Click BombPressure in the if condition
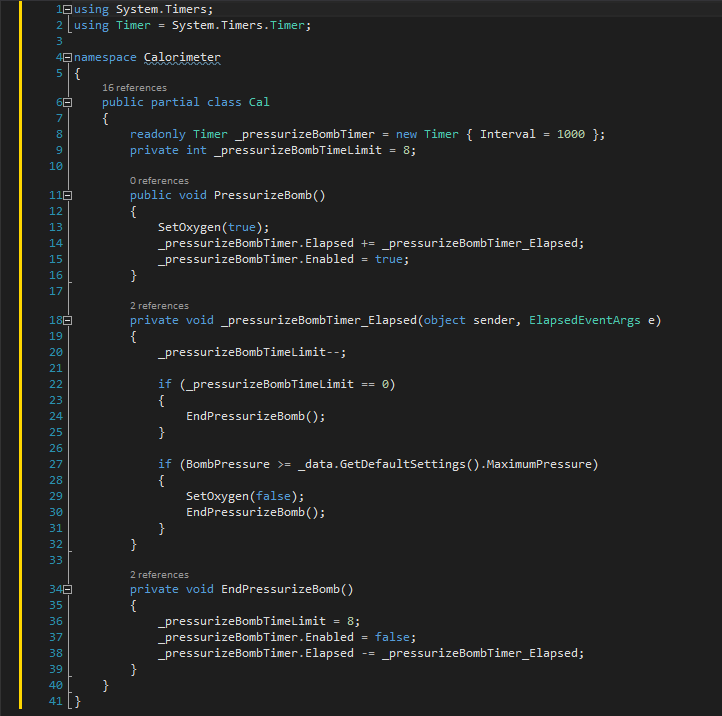Image resolution: width=722 pixels, height=716 pixels. (x=228, y=464)
